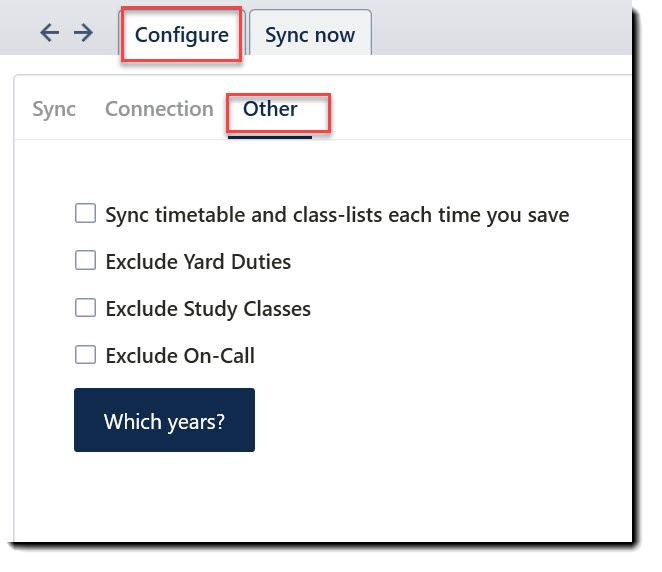662x572 pixels.
Task: Click 'Sync timetable and class-lists' label text
Action: pos(337,215)
